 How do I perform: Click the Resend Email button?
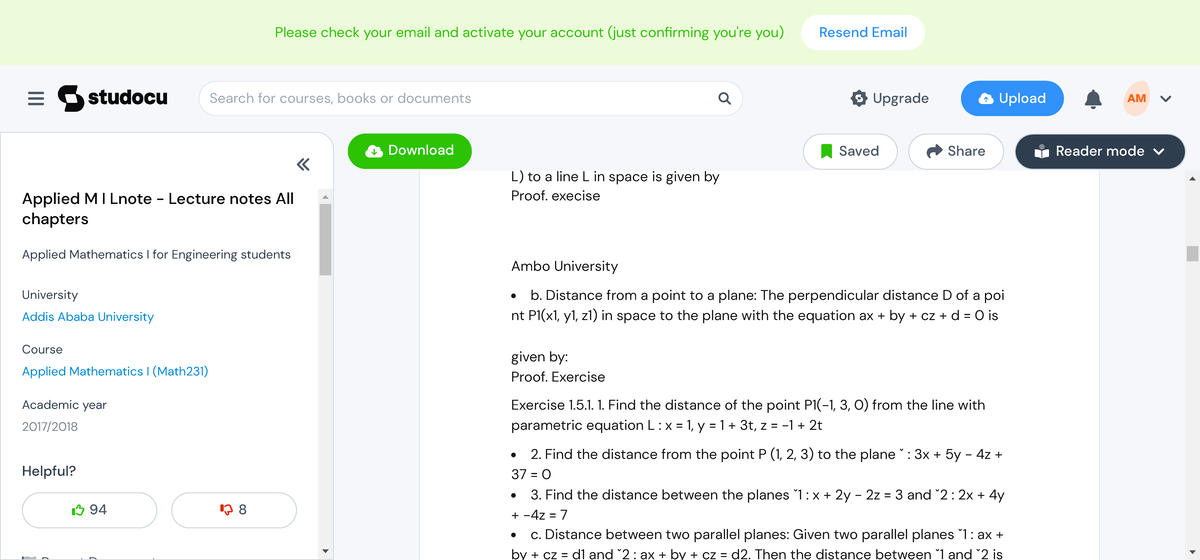863,32
